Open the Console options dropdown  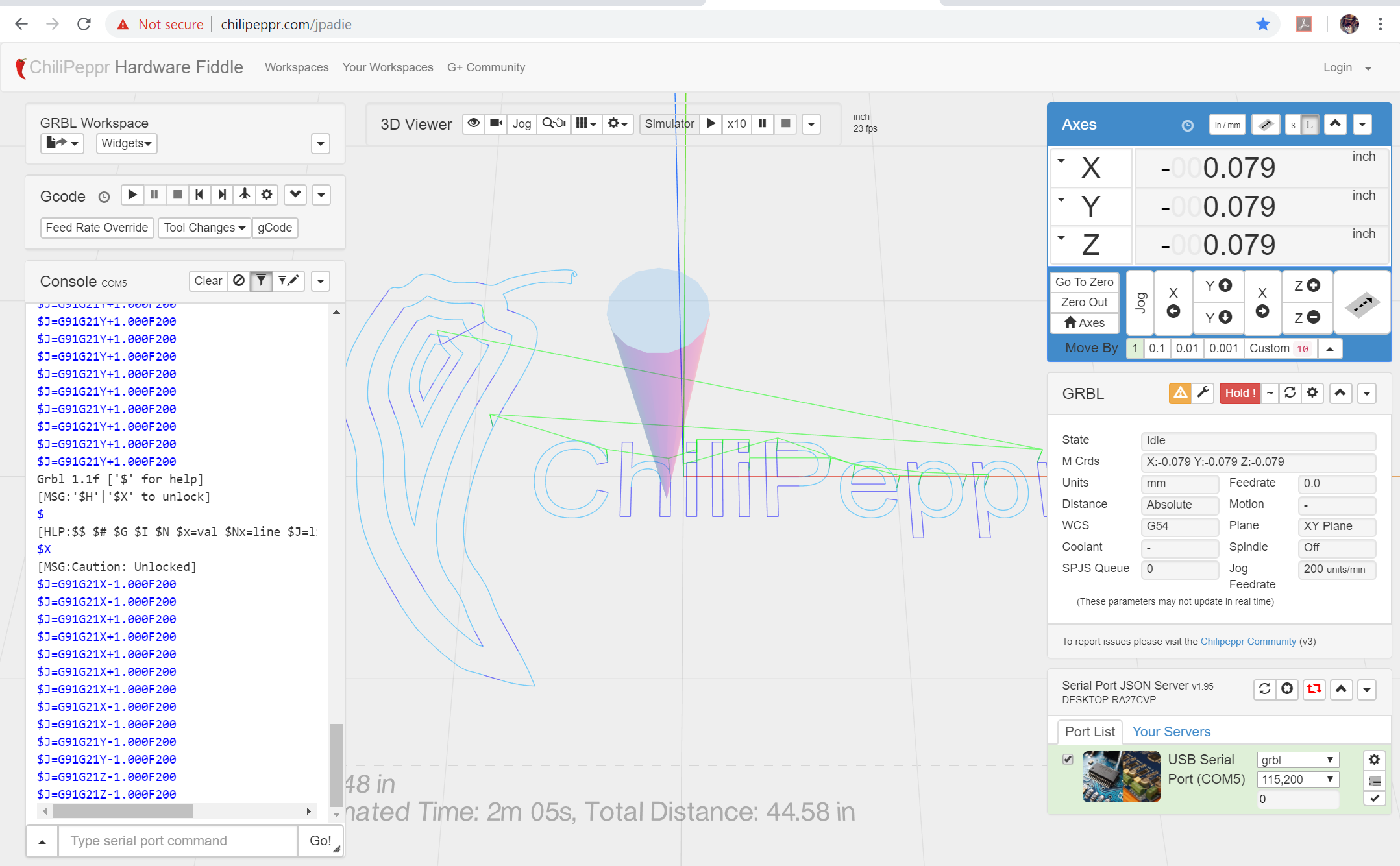tap(321, 281)
